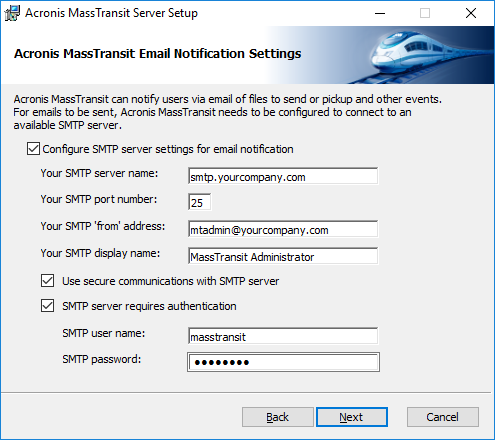Click the Email Notification Settings heading

[157, 54]
